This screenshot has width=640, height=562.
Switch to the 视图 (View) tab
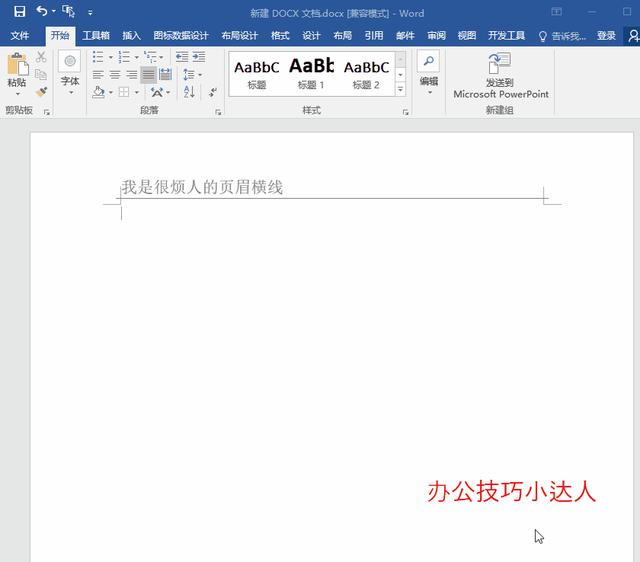[467, 36]
